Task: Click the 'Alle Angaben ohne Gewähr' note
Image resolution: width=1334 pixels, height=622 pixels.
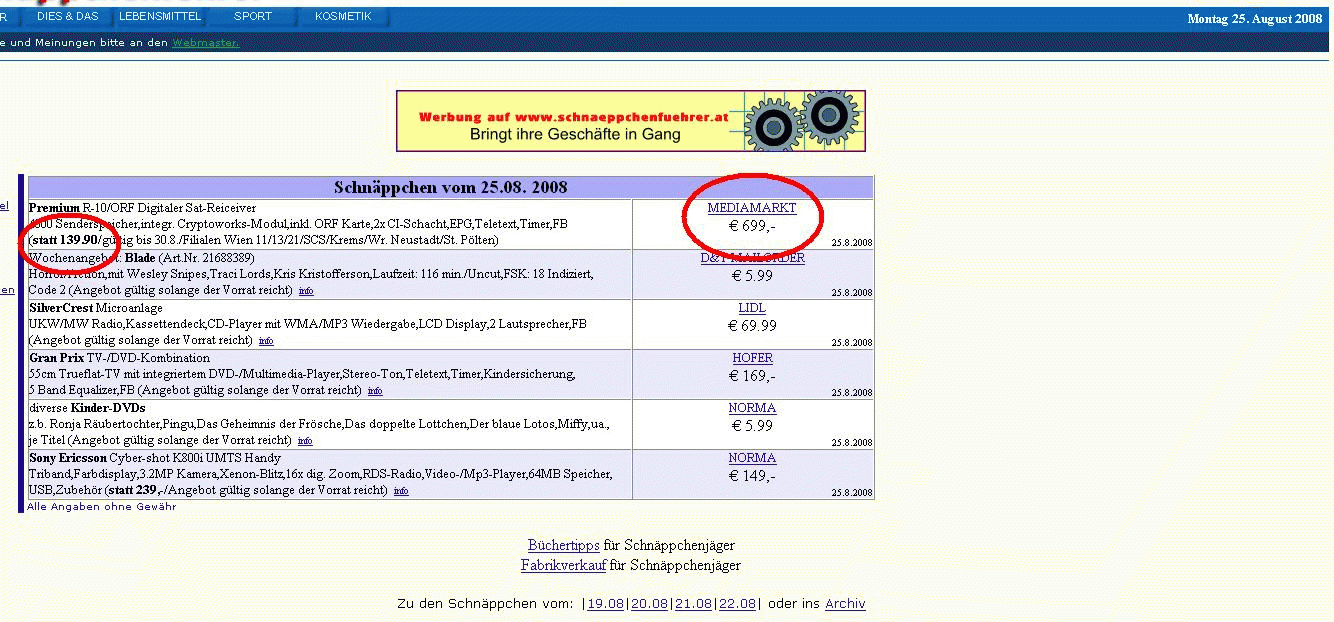Action: pyautogui.click(x=101, y=507)
